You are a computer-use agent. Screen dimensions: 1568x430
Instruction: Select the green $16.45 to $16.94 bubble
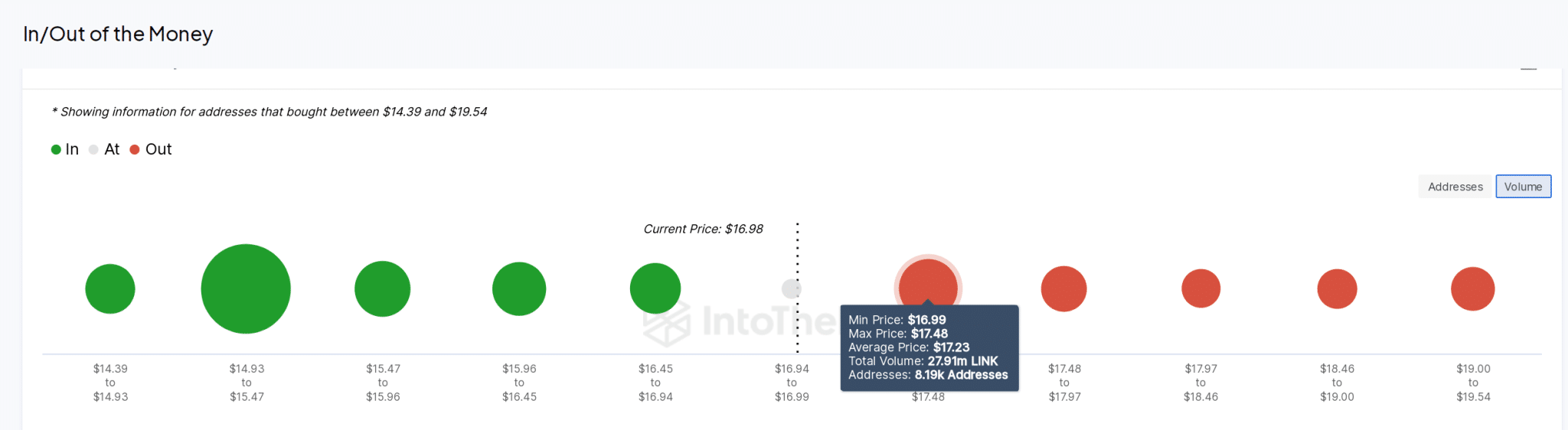pyautogui.click(x=655, y=288)
